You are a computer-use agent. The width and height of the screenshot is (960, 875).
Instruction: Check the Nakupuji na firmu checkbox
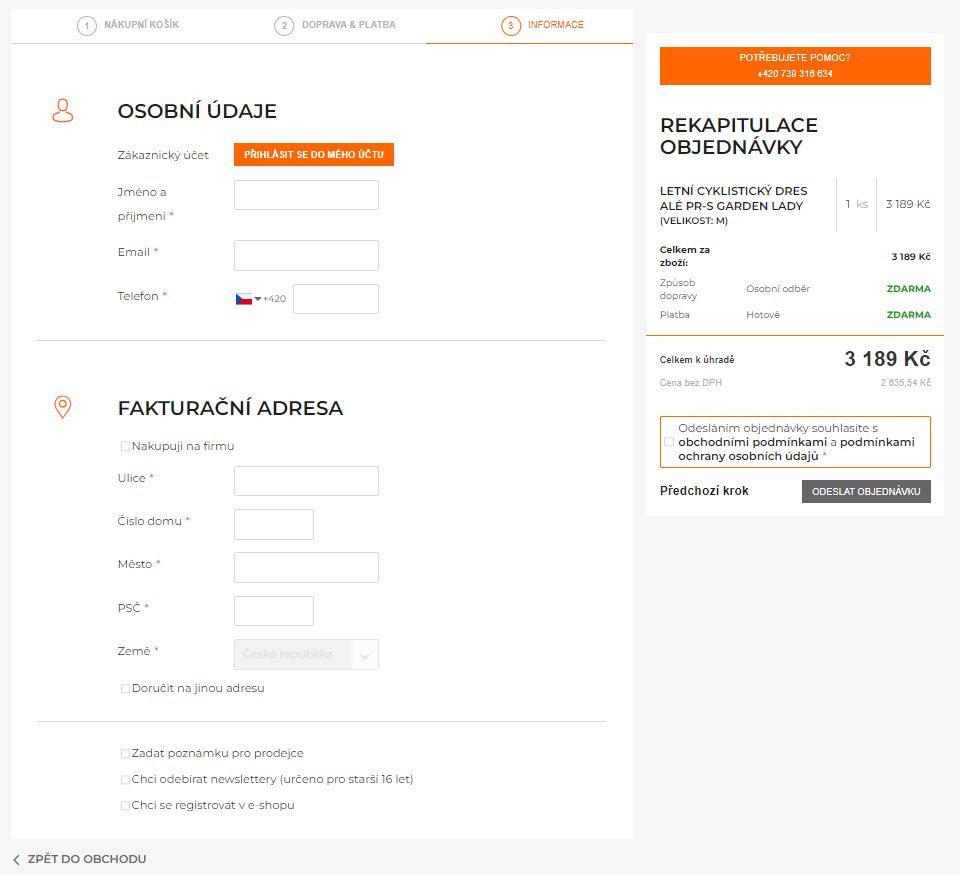pyautogui.click(x=126, y=446)
